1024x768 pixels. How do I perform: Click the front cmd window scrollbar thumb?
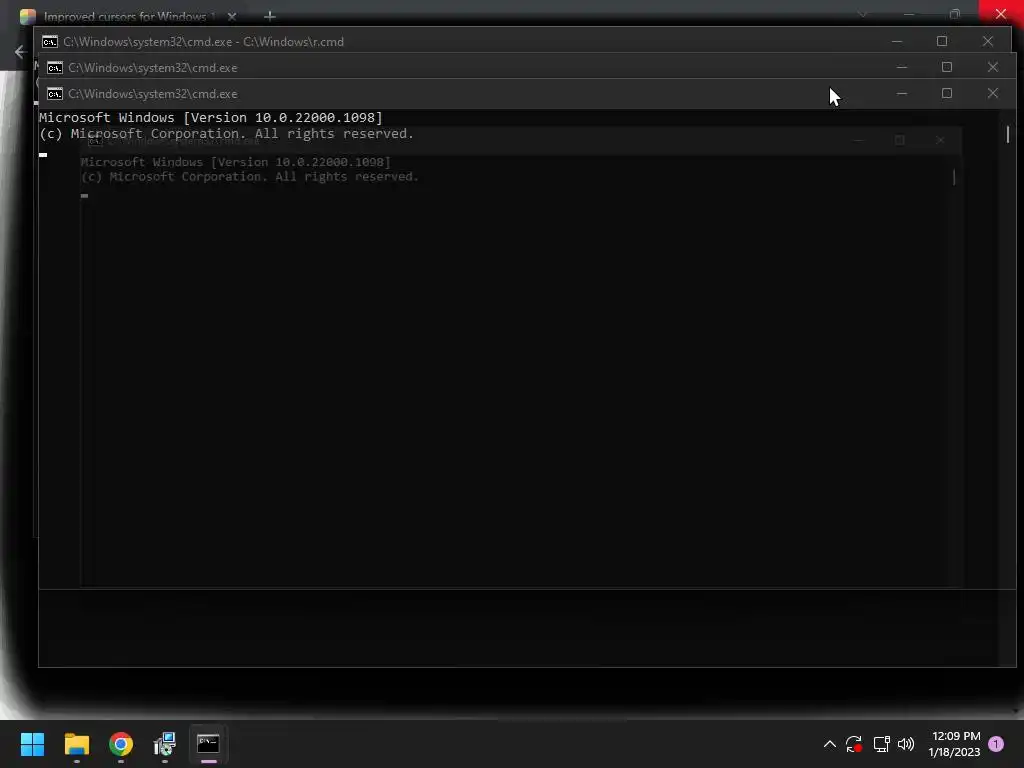click(1008, 135)
